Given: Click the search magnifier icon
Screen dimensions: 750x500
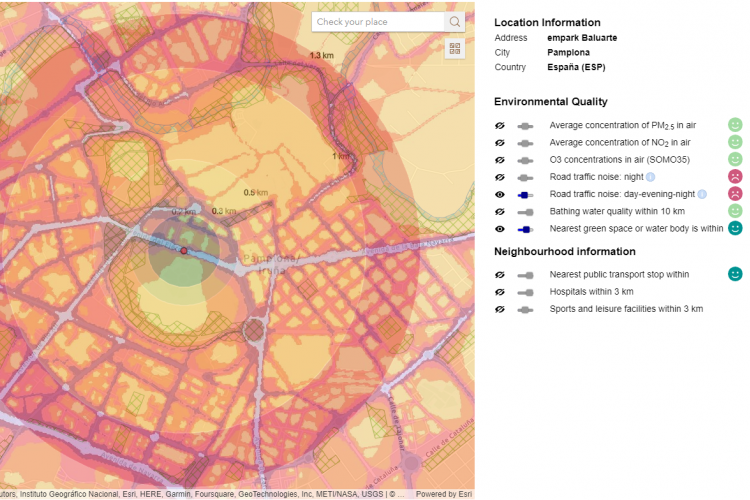Looking at the screenshot, I should (x=455, y=22).
